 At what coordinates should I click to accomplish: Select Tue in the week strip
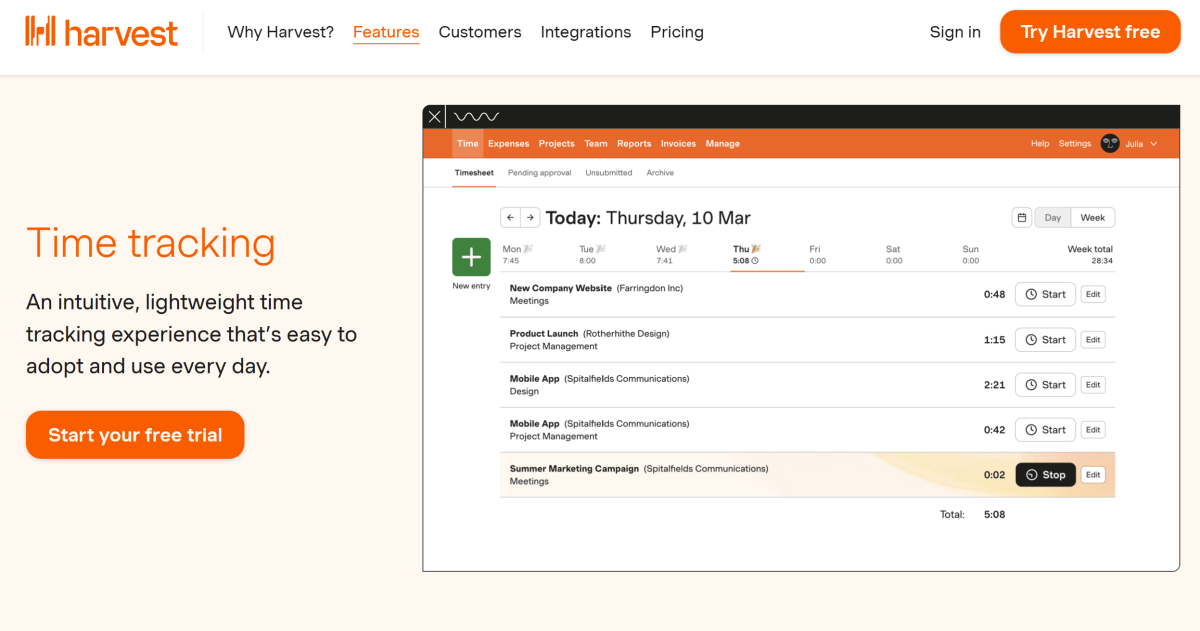[x=594, y=254]
